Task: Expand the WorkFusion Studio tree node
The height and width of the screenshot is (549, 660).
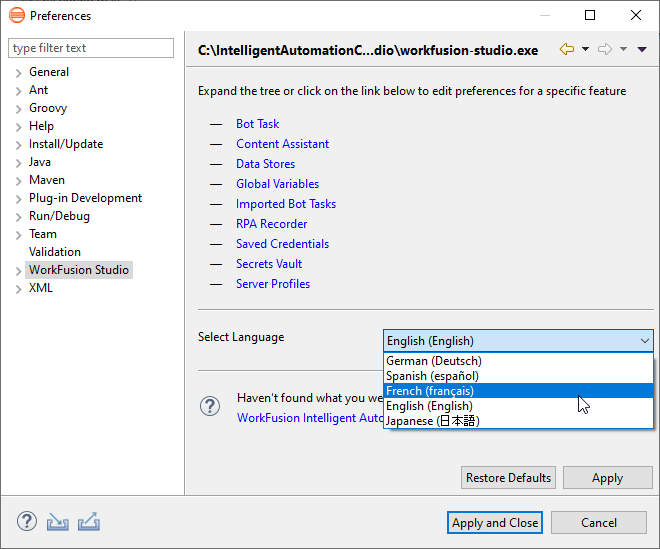Action: pyautogui.click(x=18, y=271)
